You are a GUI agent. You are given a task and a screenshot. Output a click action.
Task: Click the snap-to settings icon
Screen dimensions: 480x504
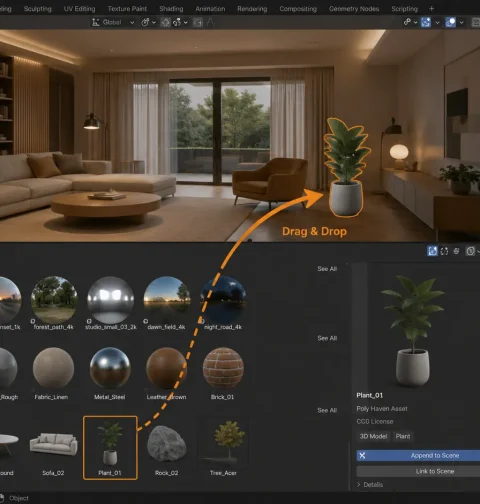[x=177, y=22]
